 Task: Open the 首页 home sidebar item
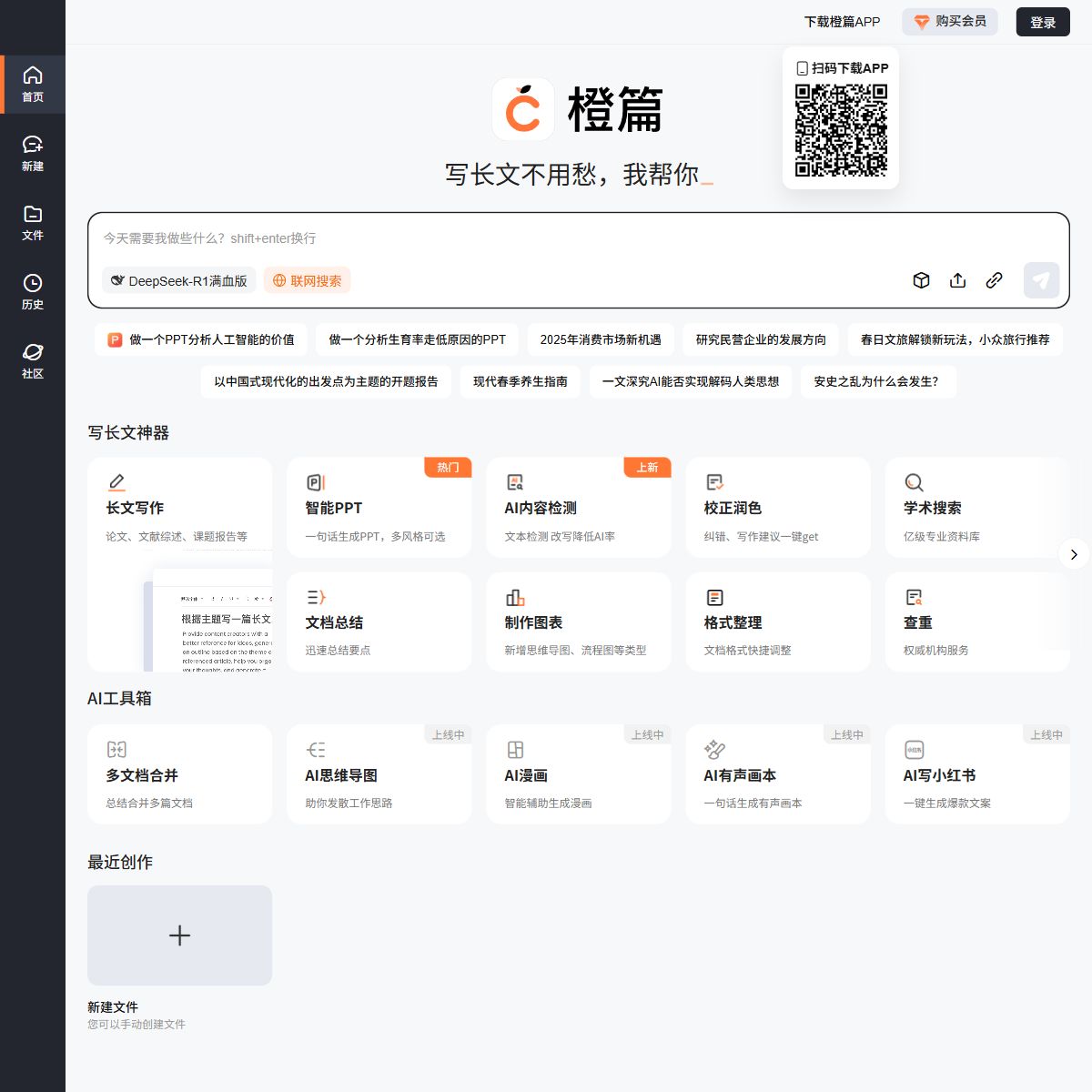(33, 84)
